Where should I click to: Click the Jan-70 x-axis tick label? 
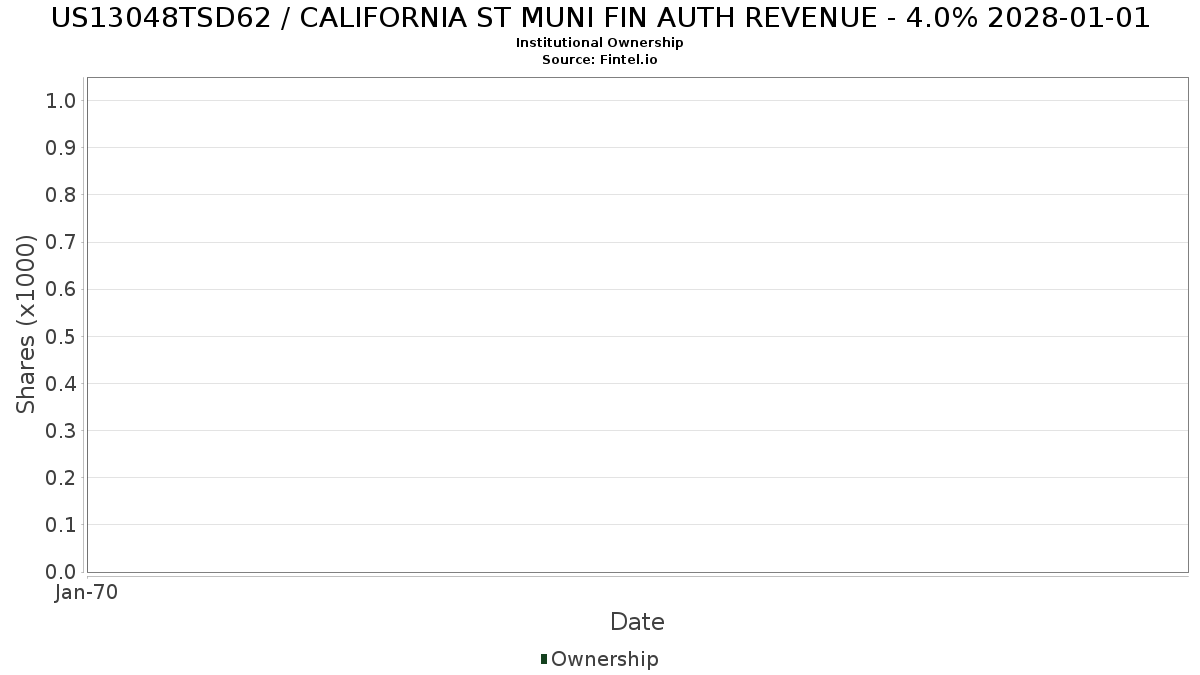(x=87, y=593)
